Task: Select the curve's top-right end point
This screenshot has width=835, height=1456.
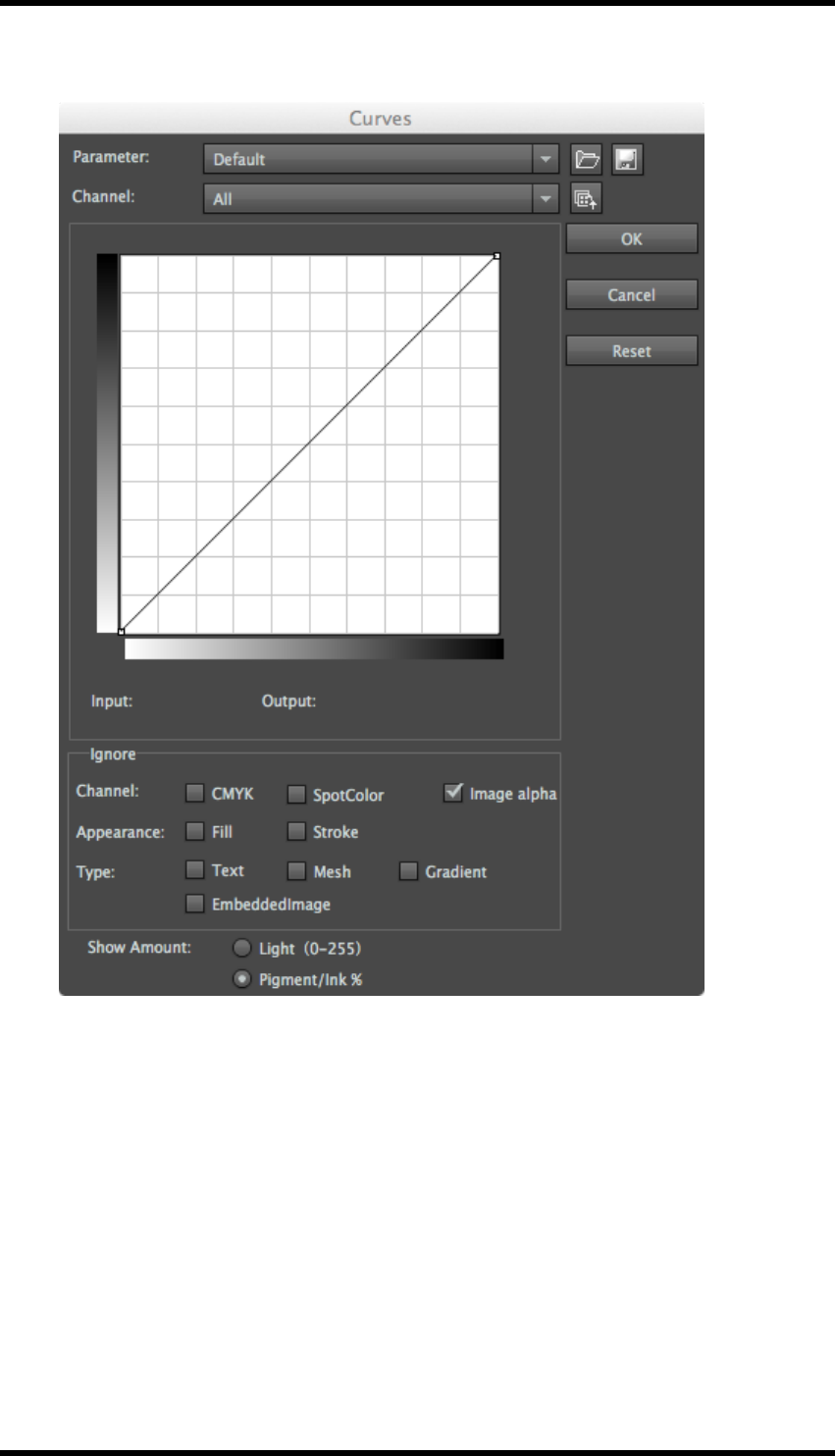Action: 496,256
